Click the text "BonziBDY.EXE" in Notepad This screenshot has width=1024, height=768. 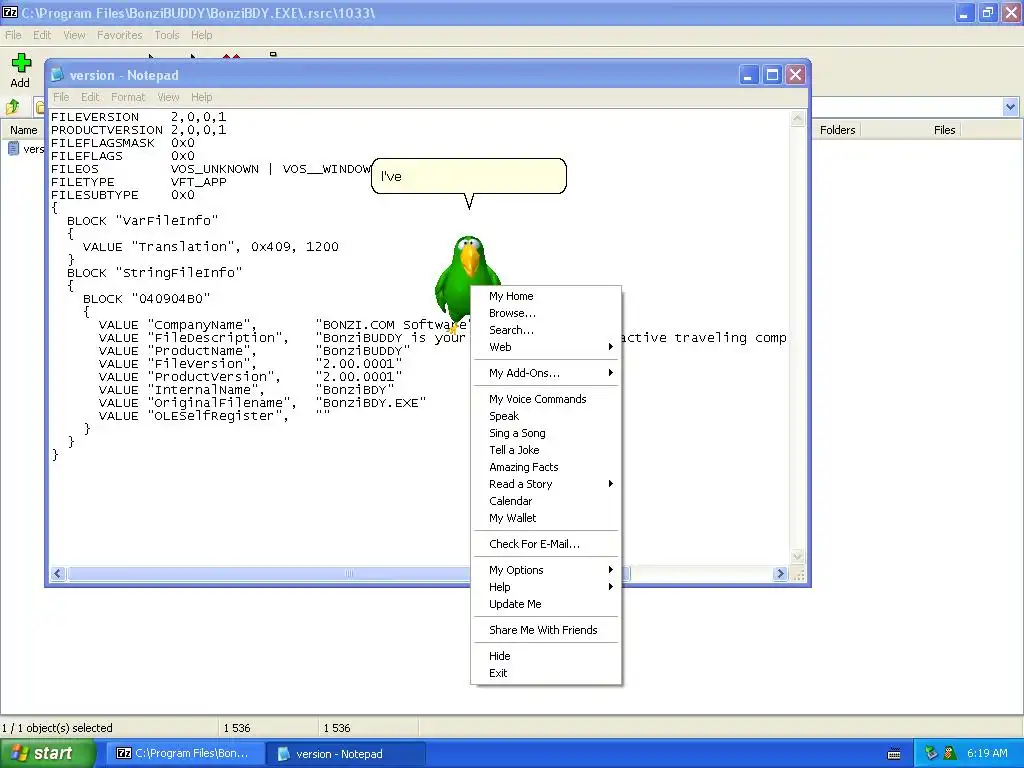click(371, 403)
